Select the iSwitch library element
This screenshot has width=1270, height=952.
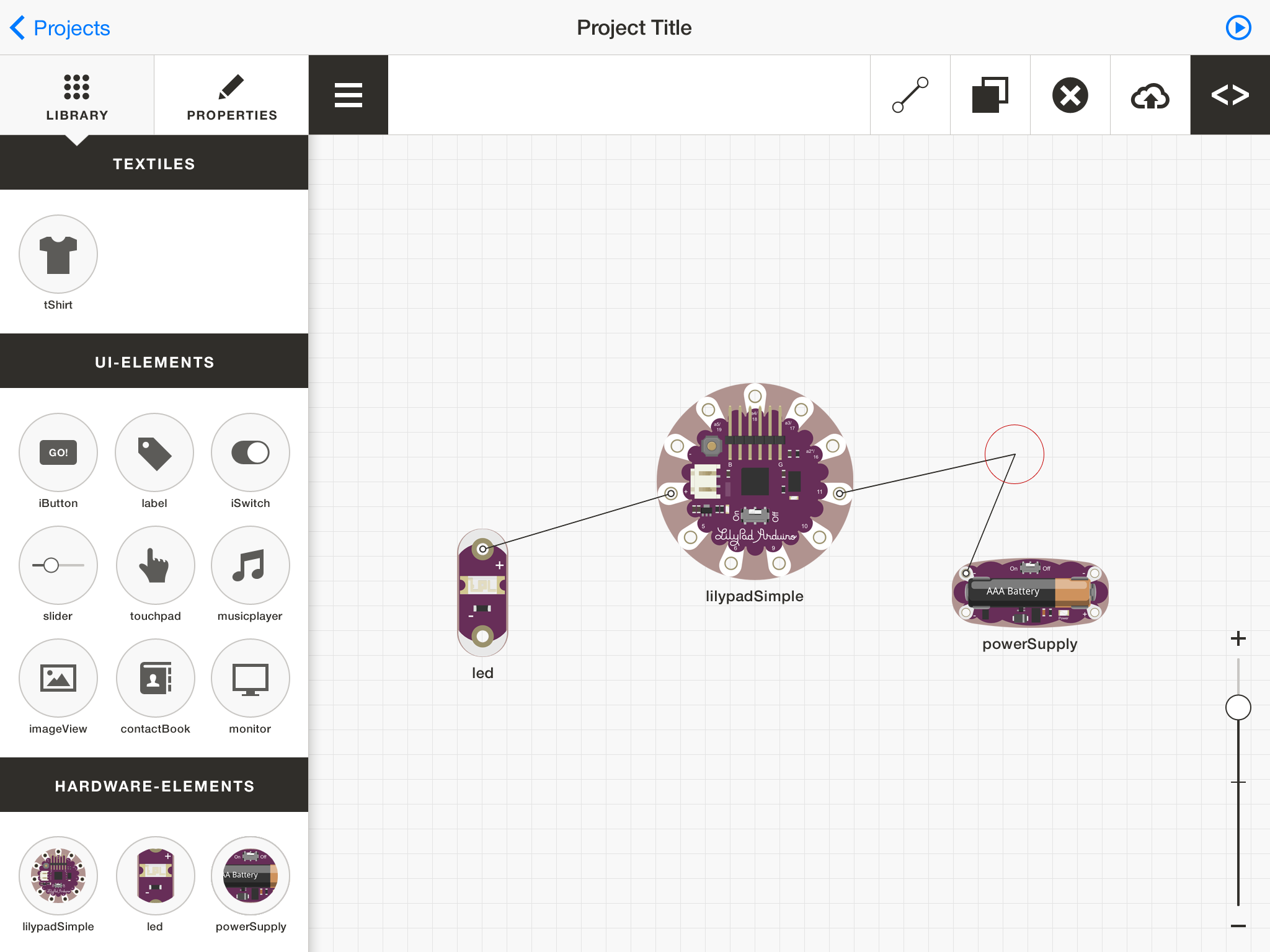click(x=250, y=452)
